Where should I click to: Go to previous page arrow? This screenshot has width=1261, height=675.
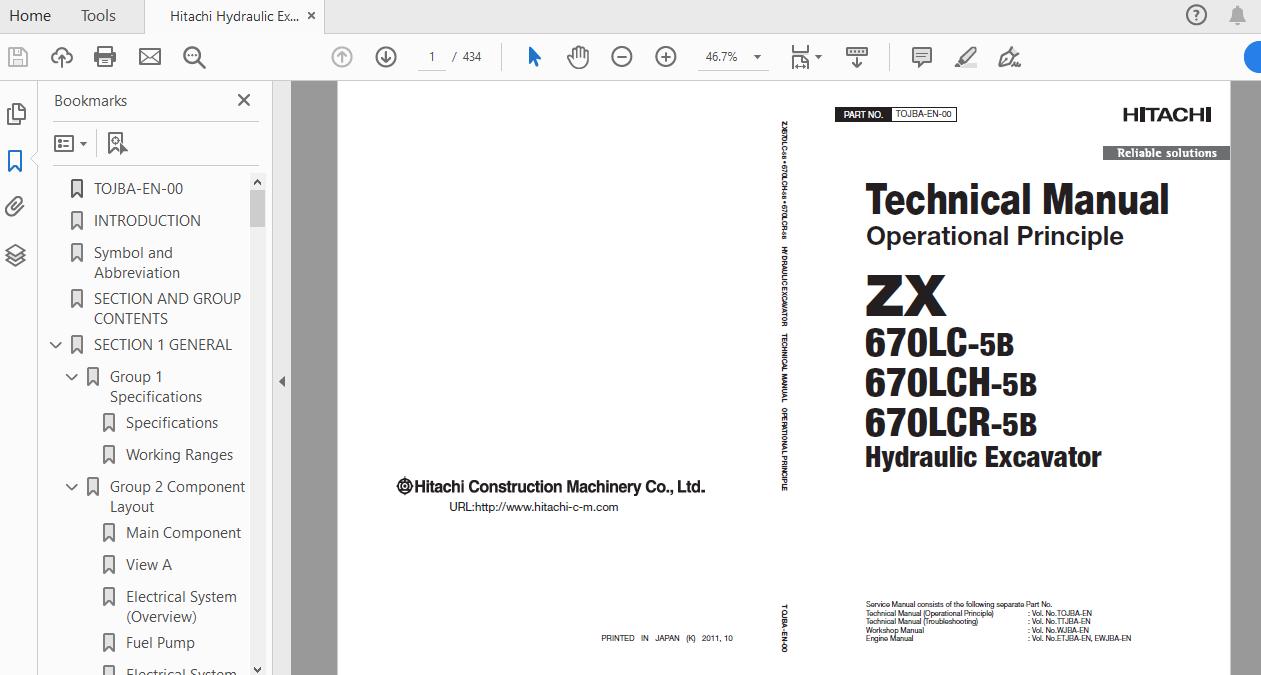pyautogui.click(x=342, y=57)
